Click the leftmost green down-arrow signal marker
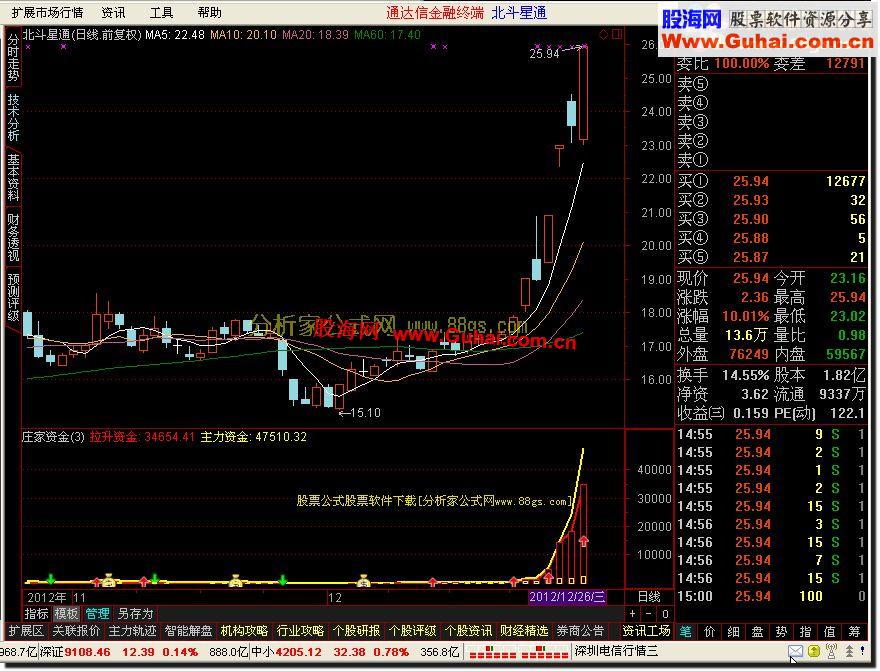Viewport: 880px width, 671px height. coord(51,579)
